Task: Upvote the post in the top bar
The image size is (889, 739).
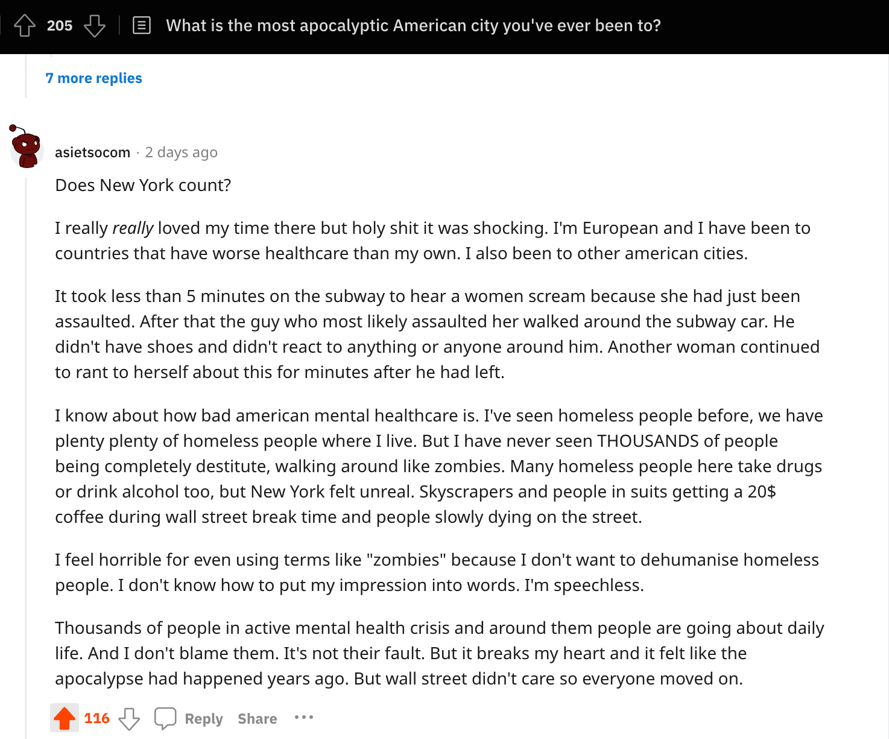Action: 24,26
